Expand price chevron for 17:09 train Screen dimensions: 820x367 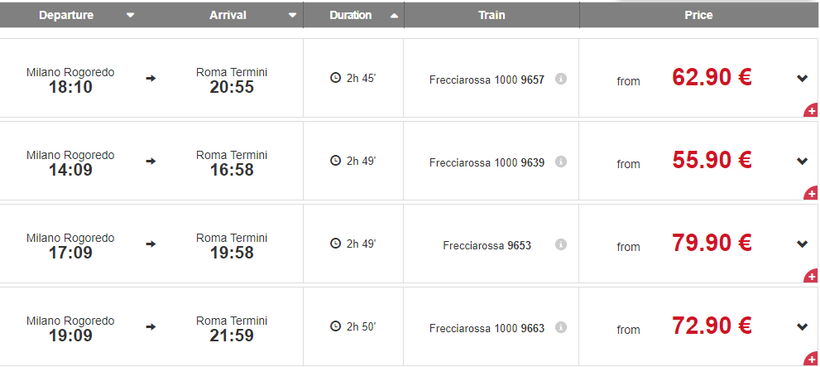tap(802, 244)
